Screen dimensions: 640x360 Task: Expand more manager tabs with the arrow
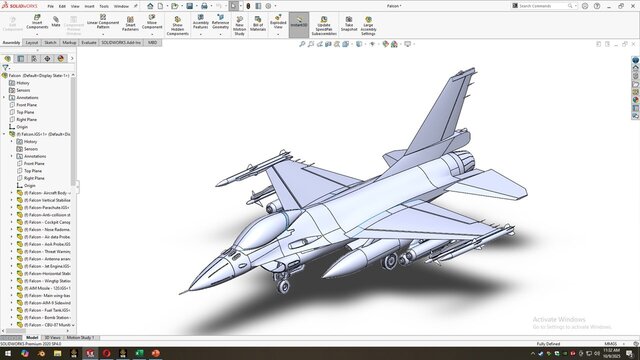tap(72, 59)
